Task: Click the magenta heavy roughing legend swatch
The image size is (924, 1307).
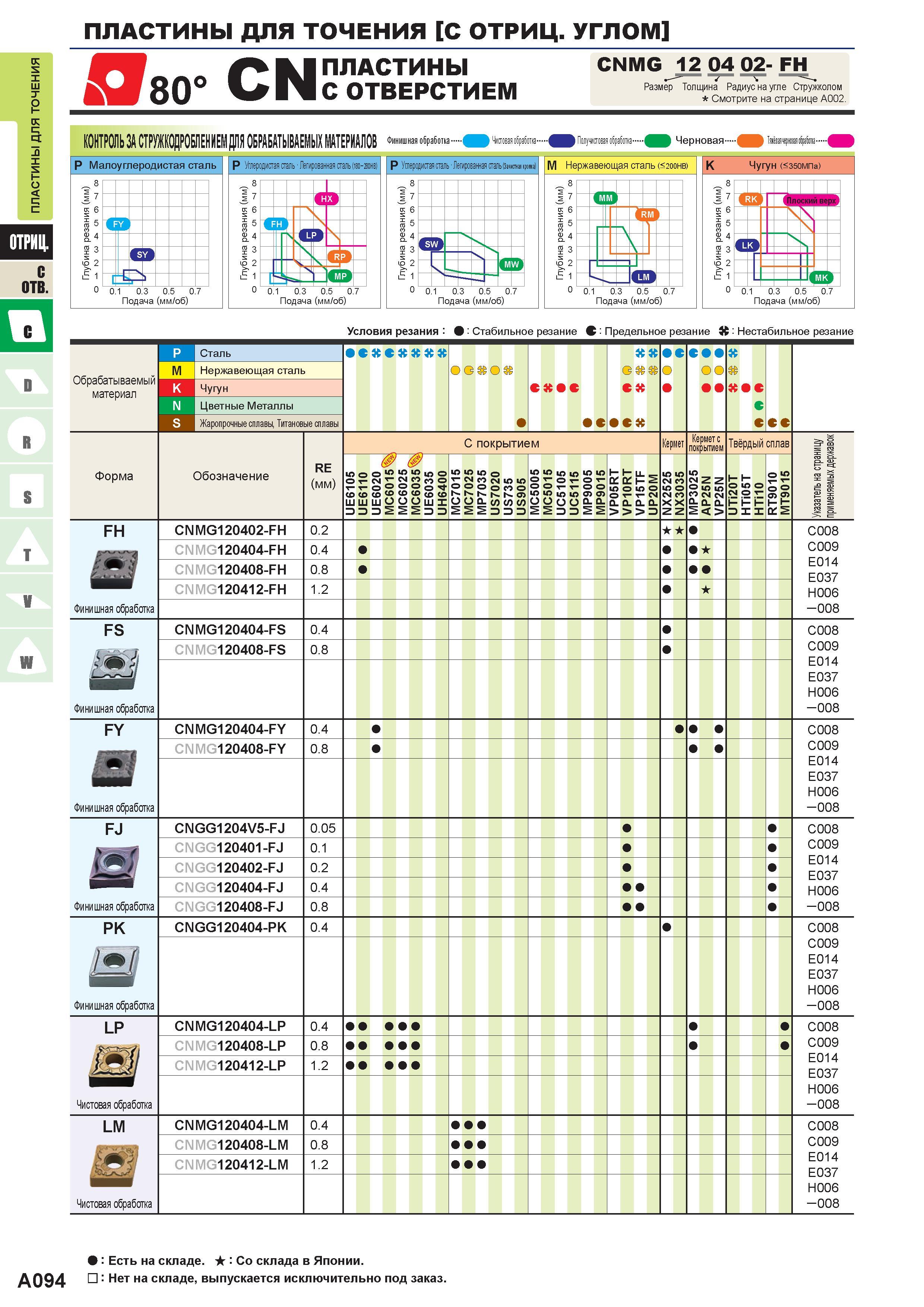Action: coord(841,140)
